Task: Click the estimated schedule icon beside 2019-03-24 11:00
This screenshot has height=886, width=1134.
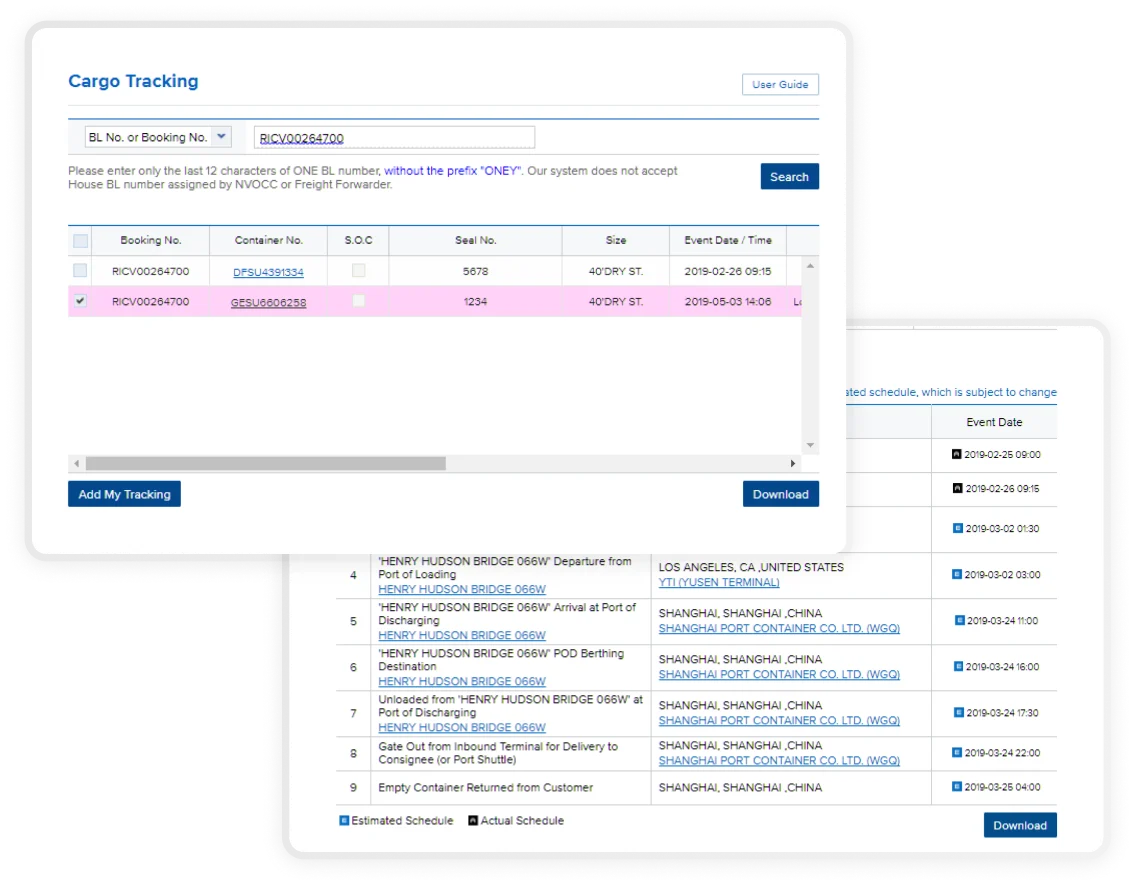Action: [x=958, y=620]
